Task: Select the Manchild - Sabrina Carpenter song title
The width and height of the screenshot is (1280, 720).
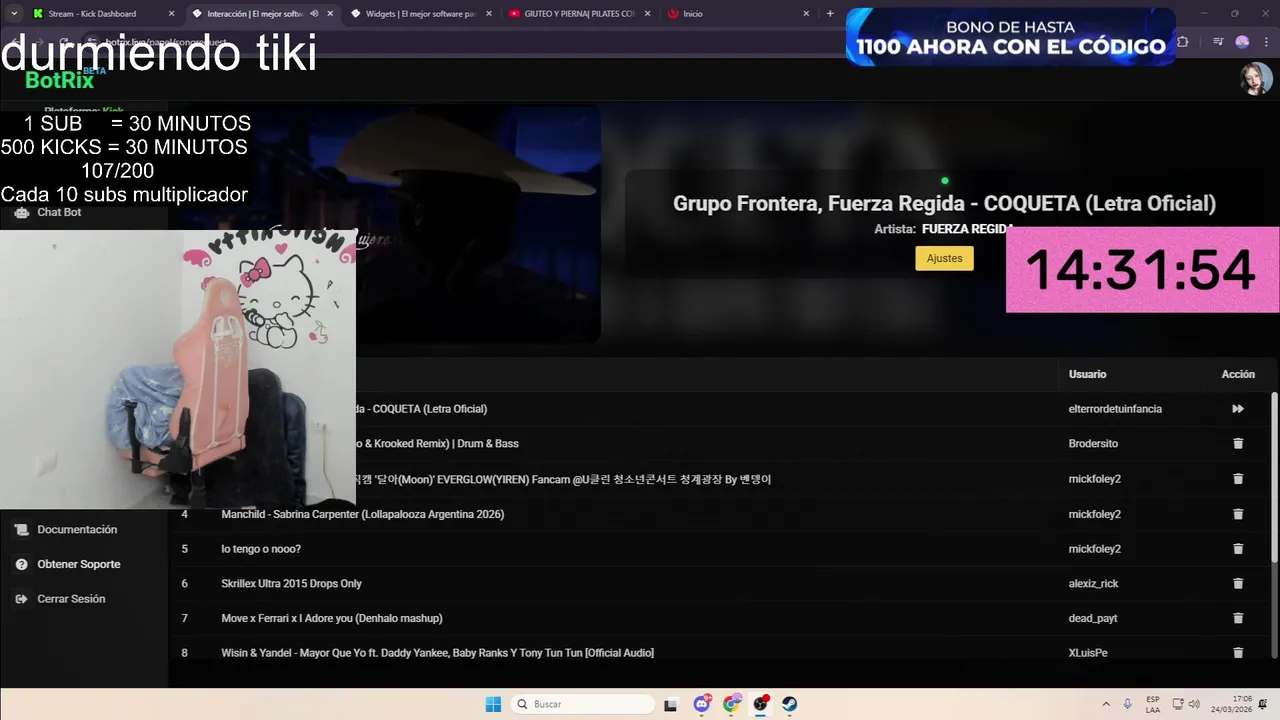Action: (x=362, y=514)
